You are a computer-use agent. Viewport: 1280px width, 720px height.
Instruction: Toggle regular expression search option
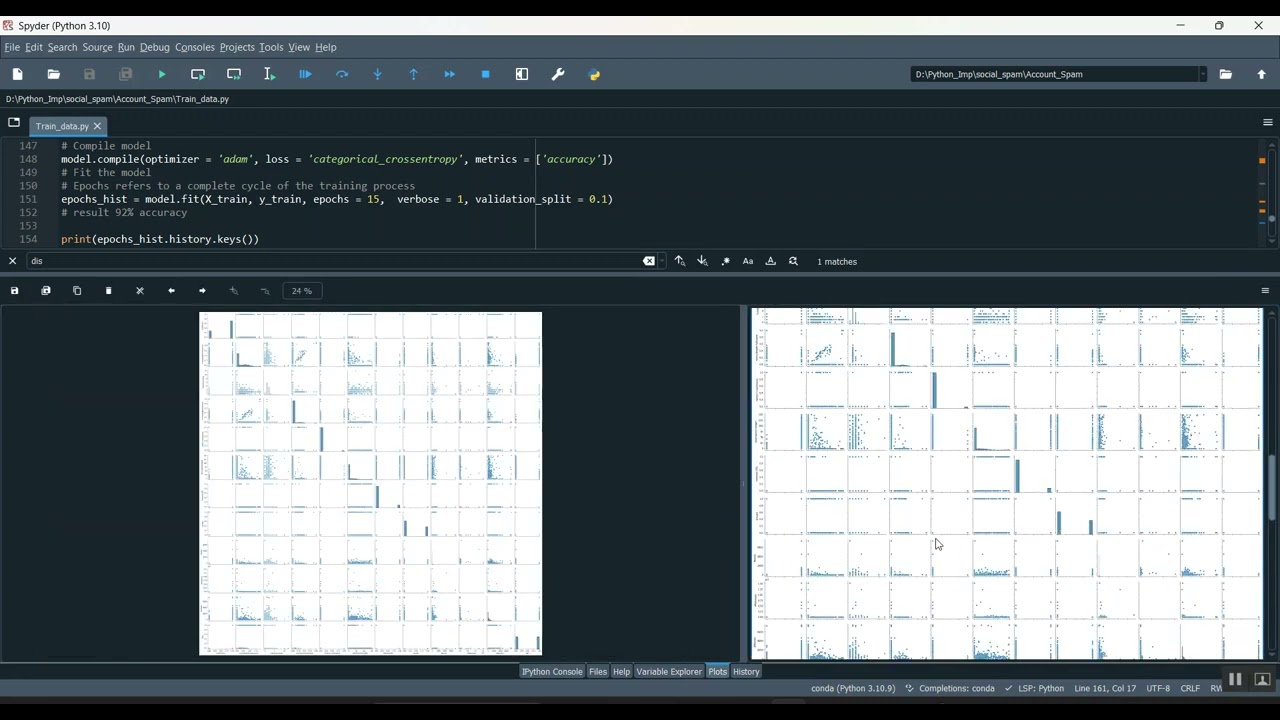coord(725,261)
